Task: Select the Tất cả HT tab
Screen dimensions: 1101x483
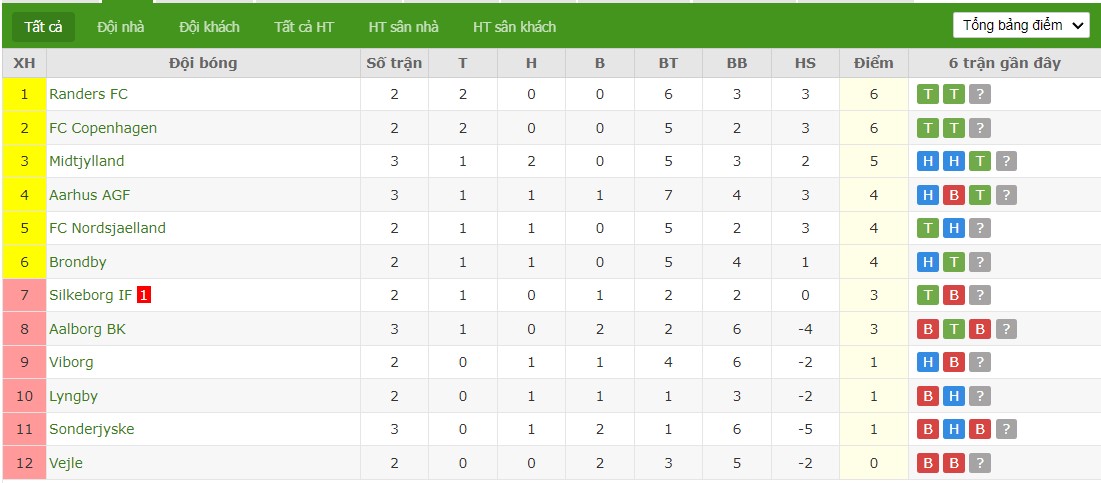Action: pos(304,27)
